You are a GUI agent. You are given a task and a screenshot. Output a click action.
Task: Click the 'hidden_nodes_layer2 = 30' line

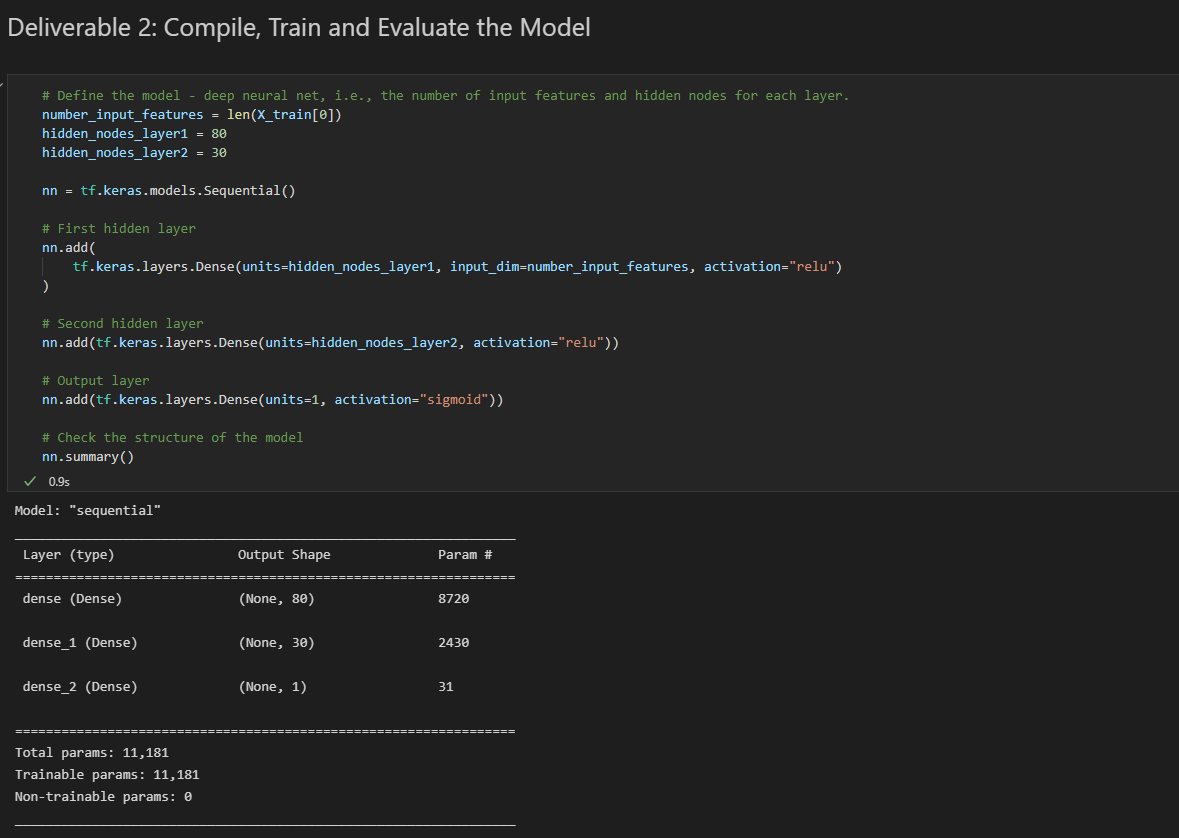point(135,152)
